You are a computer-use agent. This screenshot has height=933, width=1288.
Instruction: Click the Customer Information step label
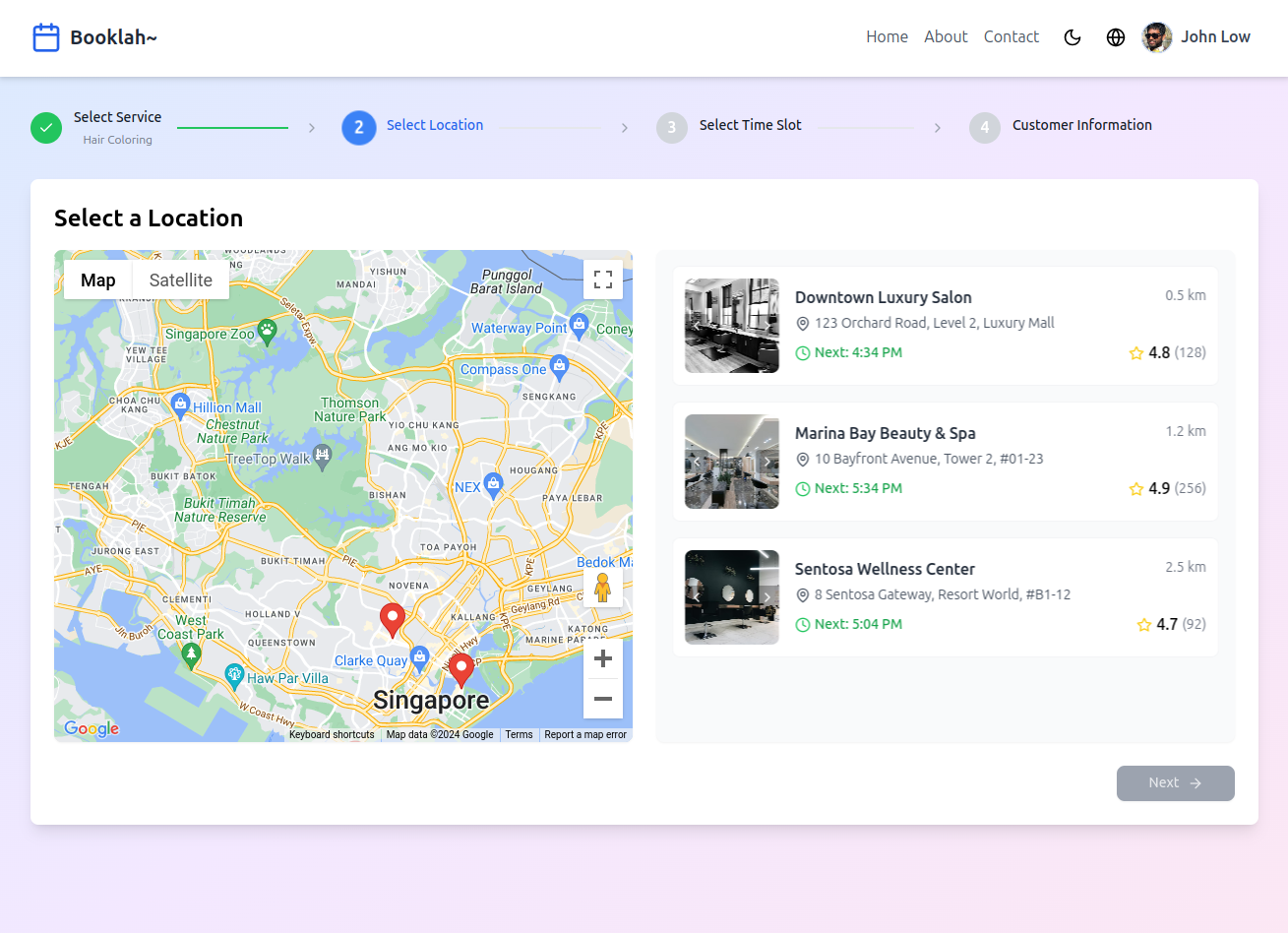pos(1082,125)
